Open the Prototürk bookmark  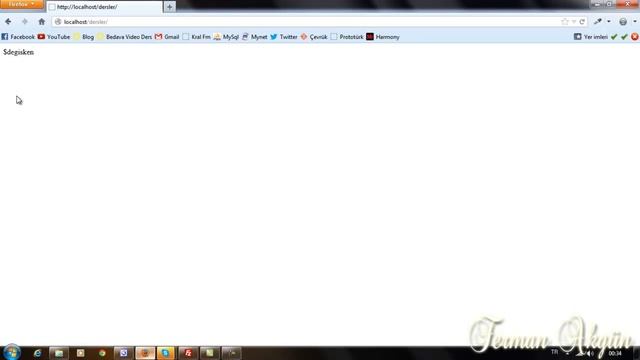click(347, 37)
